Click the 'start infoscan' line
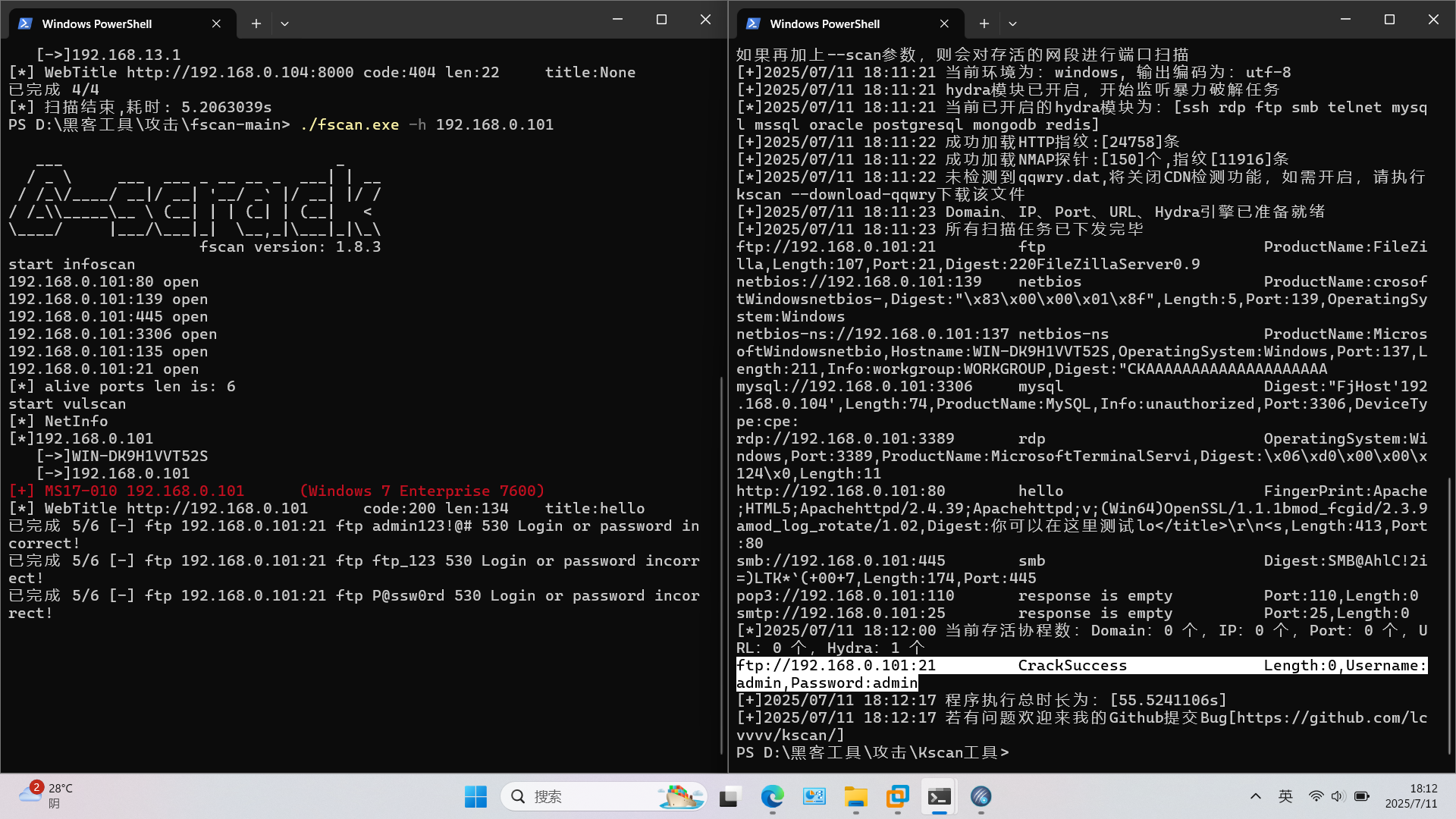Image resolution: width=1456 pixels, height=819 pixels. click(72, 264)
